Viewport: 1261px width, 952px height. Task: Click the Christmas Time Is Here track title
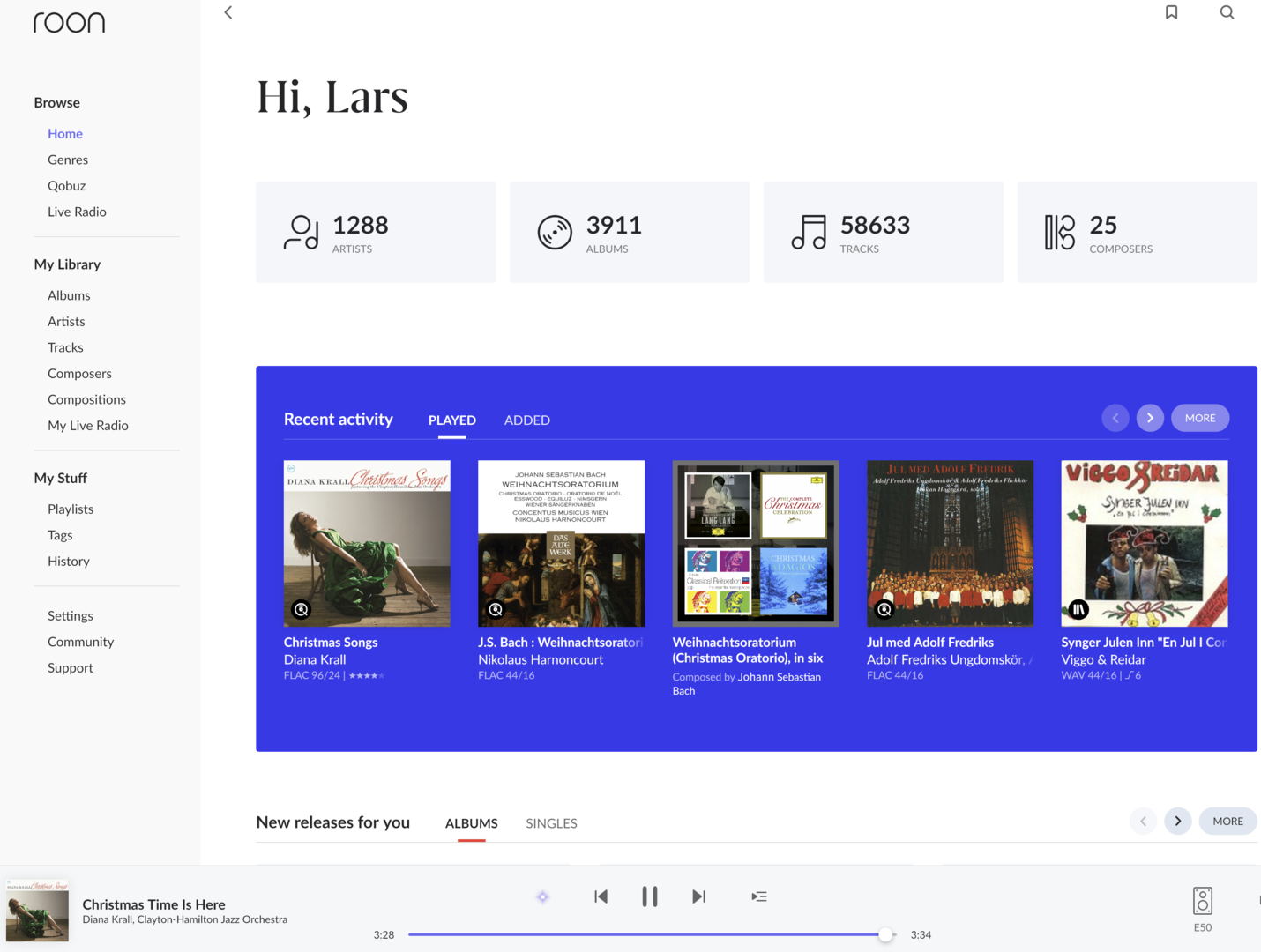(153, 904)
